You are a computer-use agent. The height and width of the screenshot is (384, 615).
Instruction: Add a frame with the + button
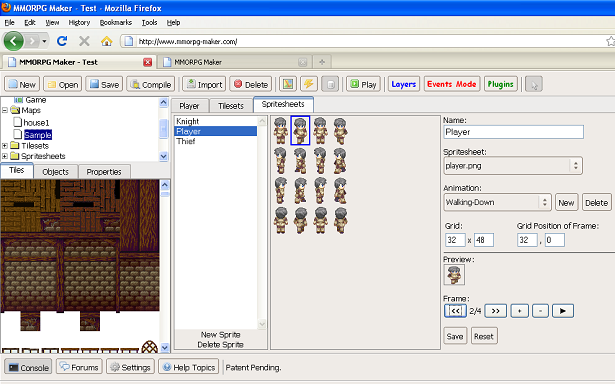tap(520, 311)
